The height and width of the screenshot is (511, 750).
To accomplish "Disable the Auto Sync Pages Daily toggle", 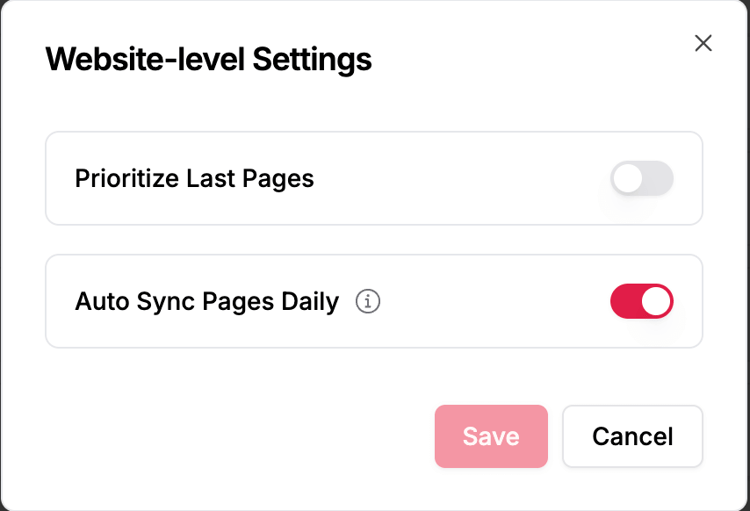I will [x=641, y=301].
